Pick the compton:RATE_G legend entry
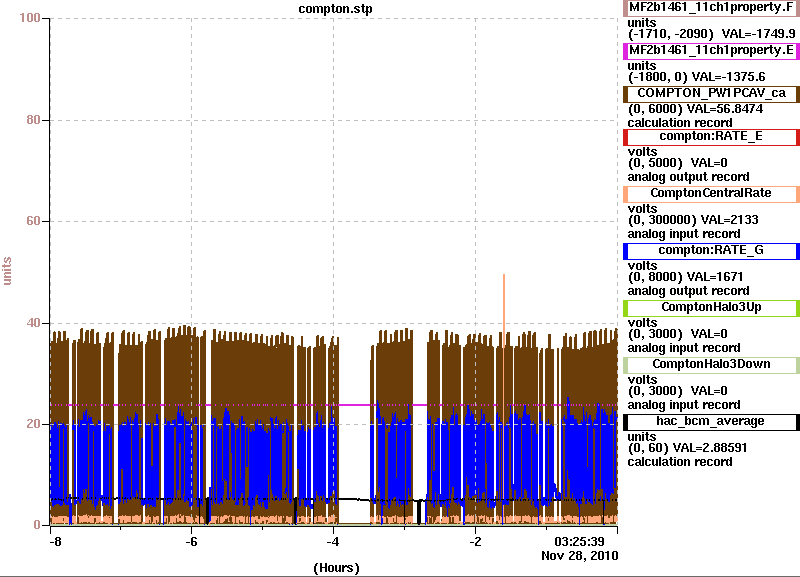 [x=711, y=250]
